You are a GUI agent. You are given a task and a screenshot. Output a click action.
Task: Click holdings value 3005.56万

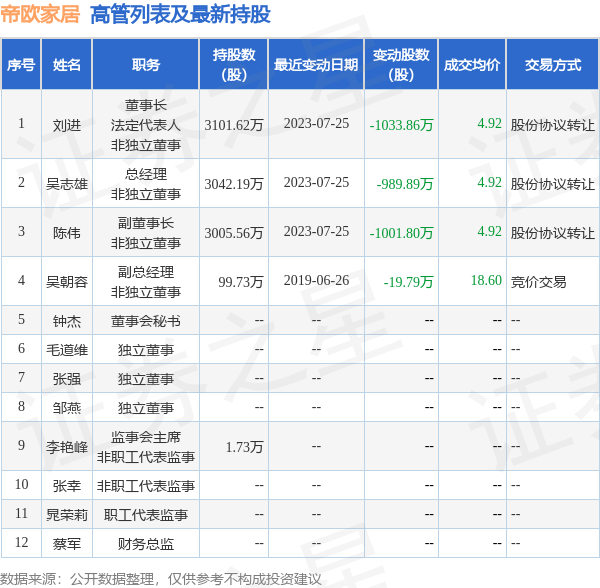[234, 233]
